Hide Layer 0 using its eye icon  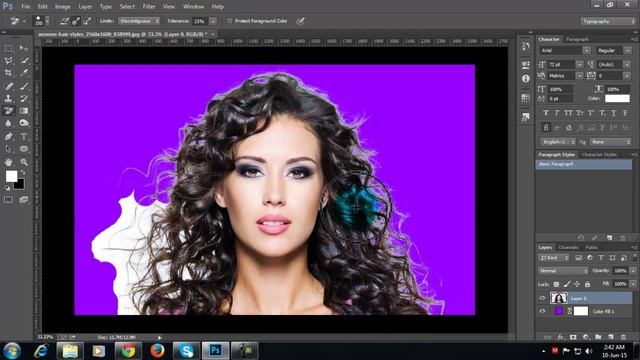point(542,298)
